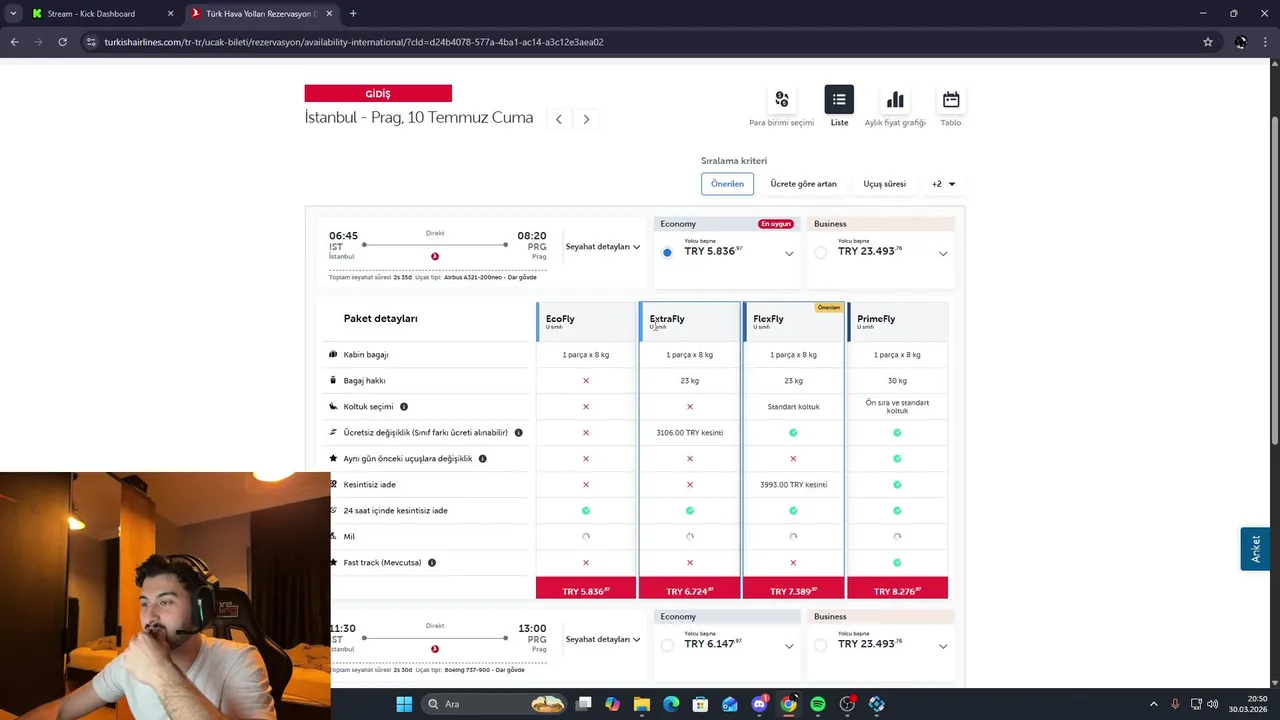Open the site information icon in address bar
Image resolution: width=1280 pixels, height=720 pixels.
(91, 42)
